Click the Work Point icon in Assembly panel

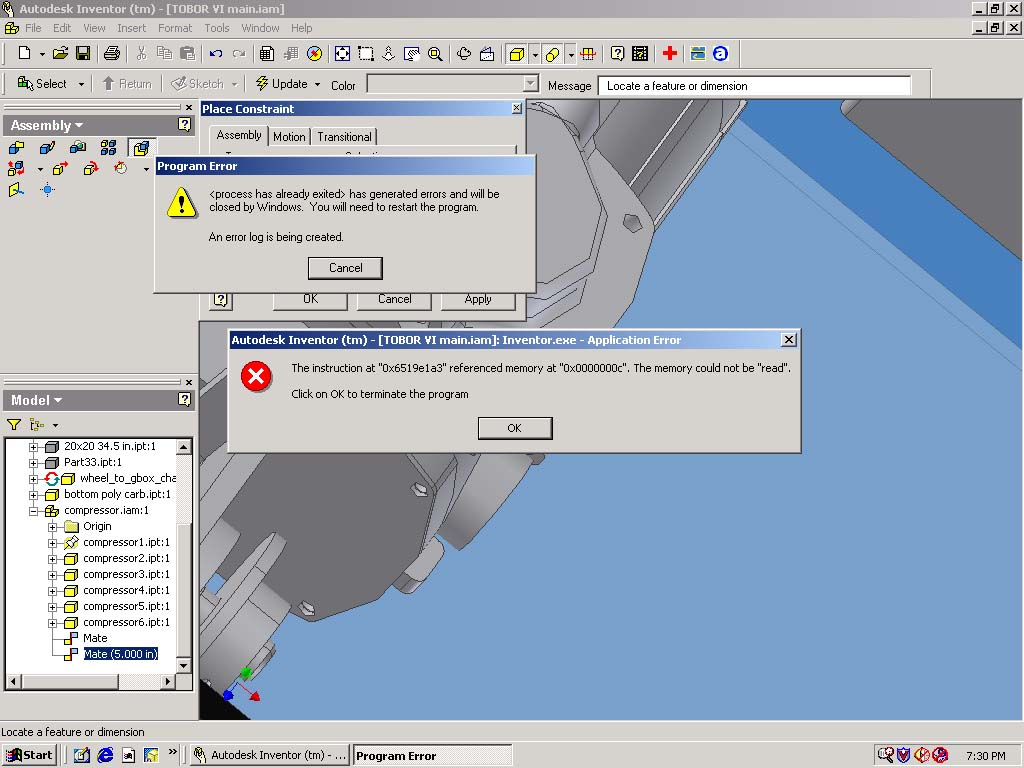47,190
